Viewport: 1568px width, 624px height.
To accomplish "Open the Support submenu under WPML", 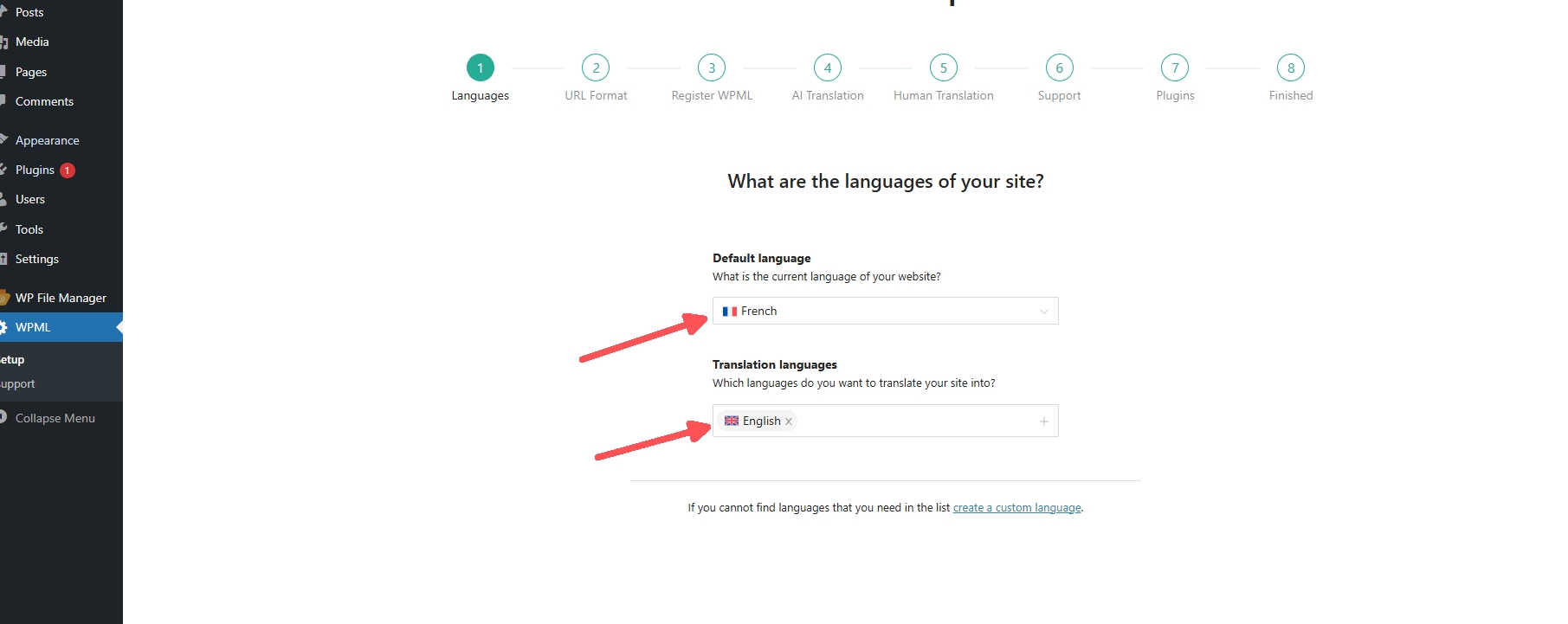I will tap(17, 383).
